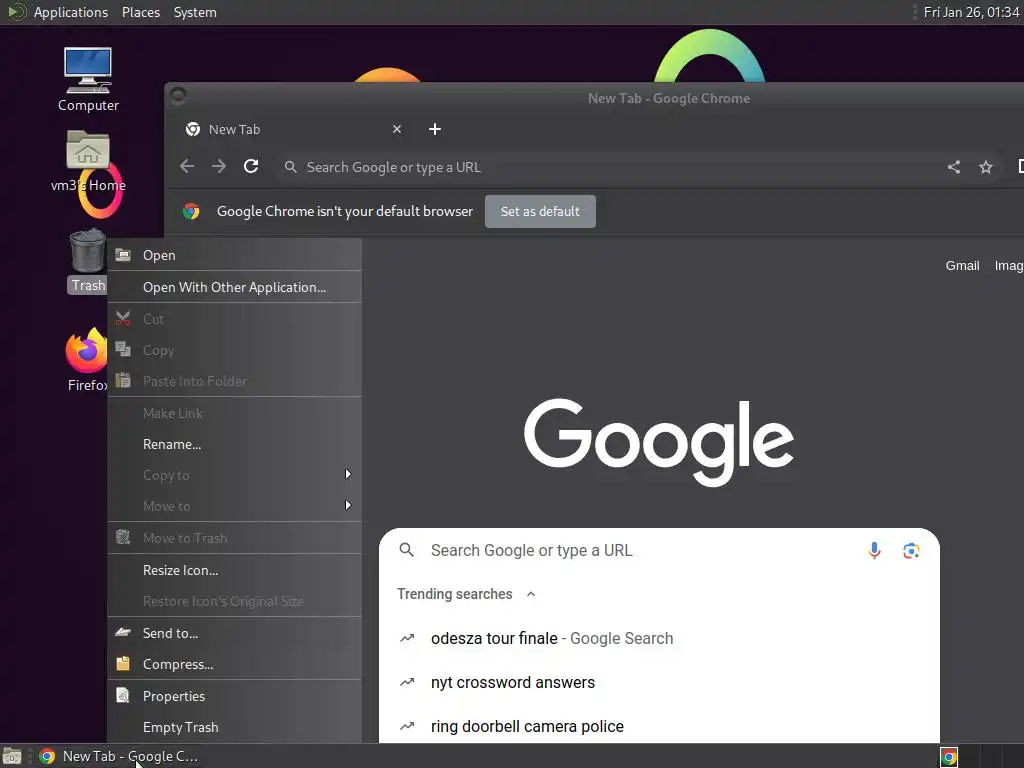The height and width of the screenshot is (768, 1024).
Task: Go back with Chrome's back arrow
Action: (187, 167)
